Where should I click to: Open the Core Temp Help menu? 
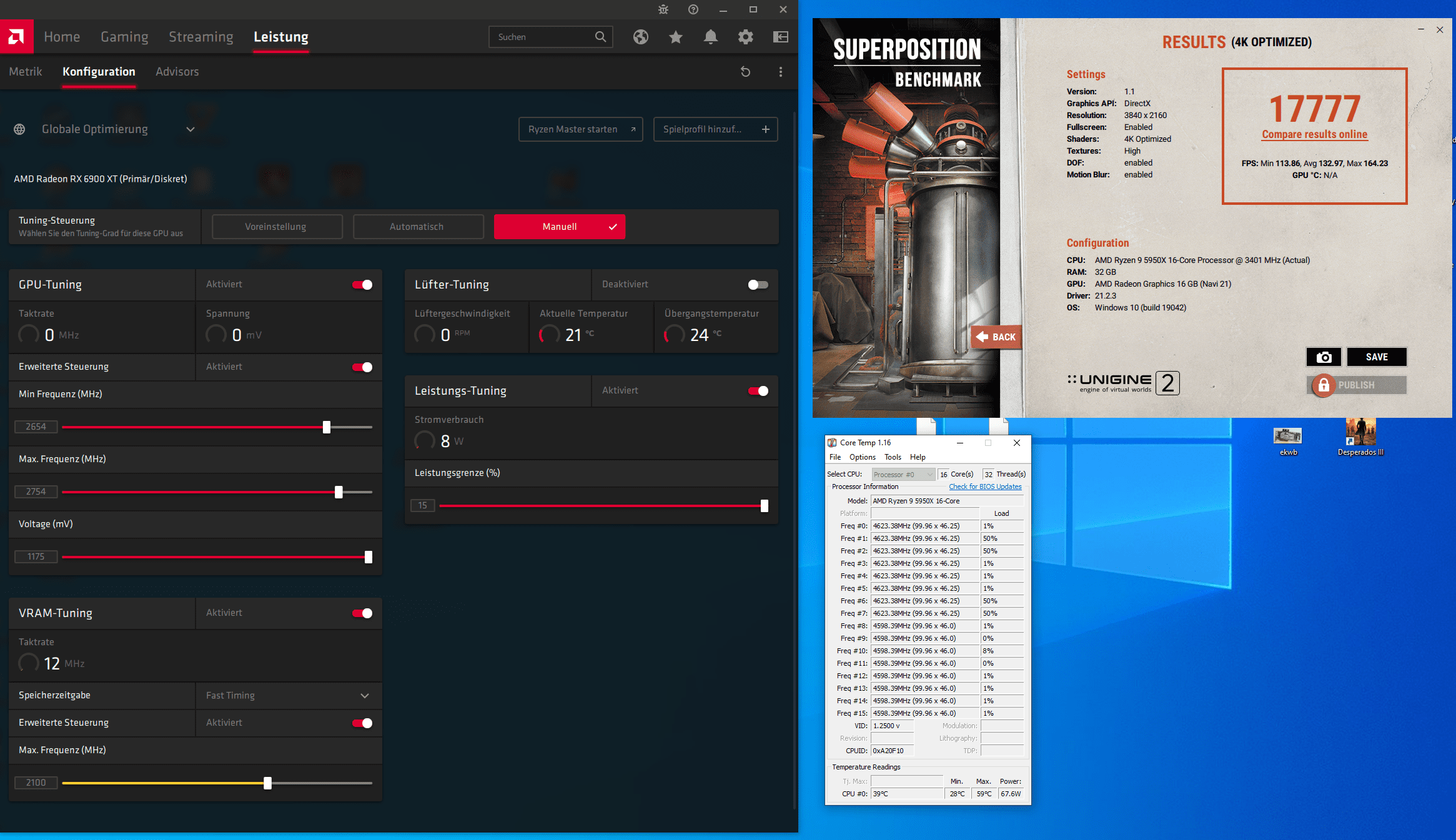[918, 457]
